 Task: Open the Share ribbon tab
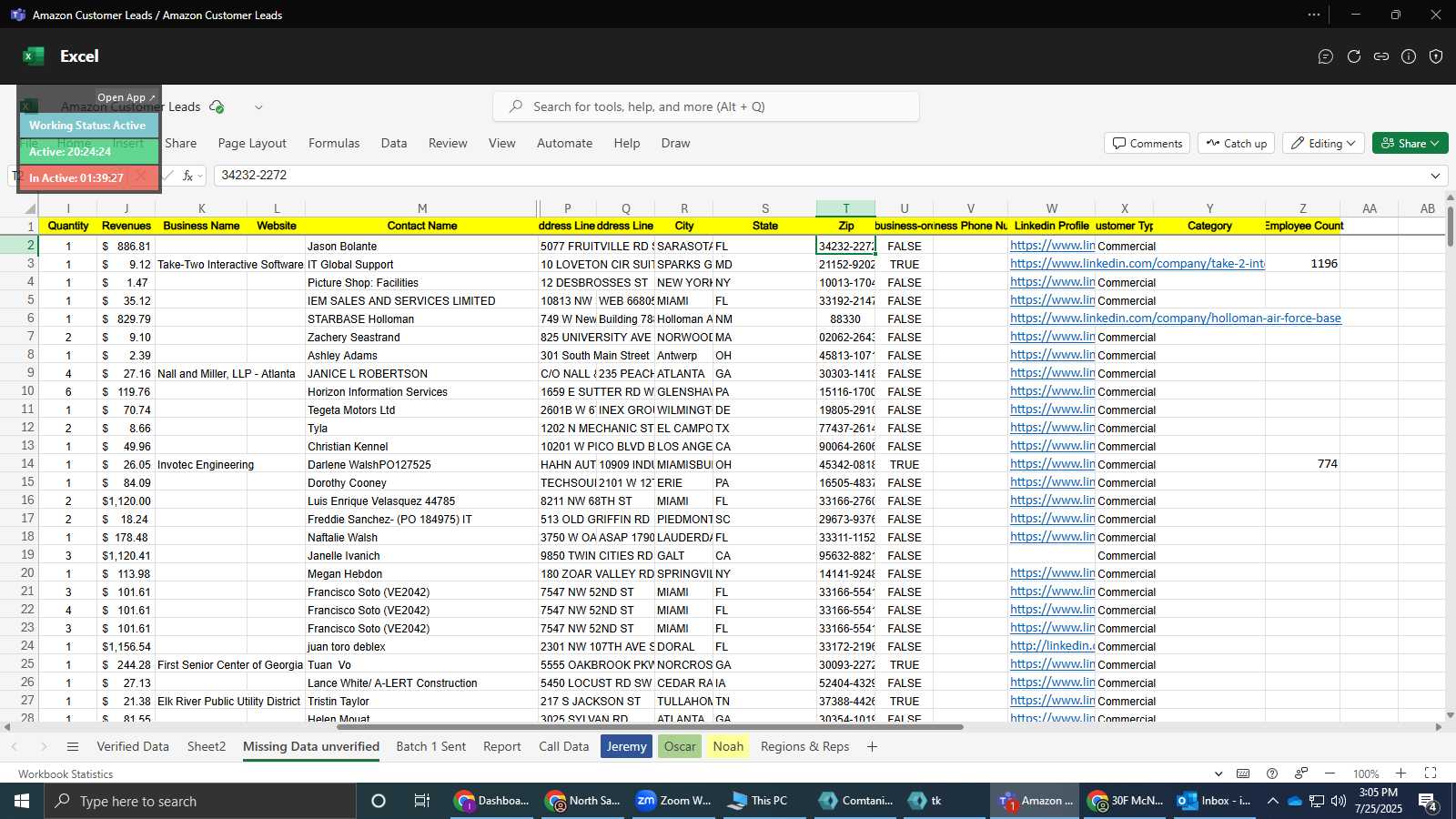pyautogui.click(x=181, y=143)
